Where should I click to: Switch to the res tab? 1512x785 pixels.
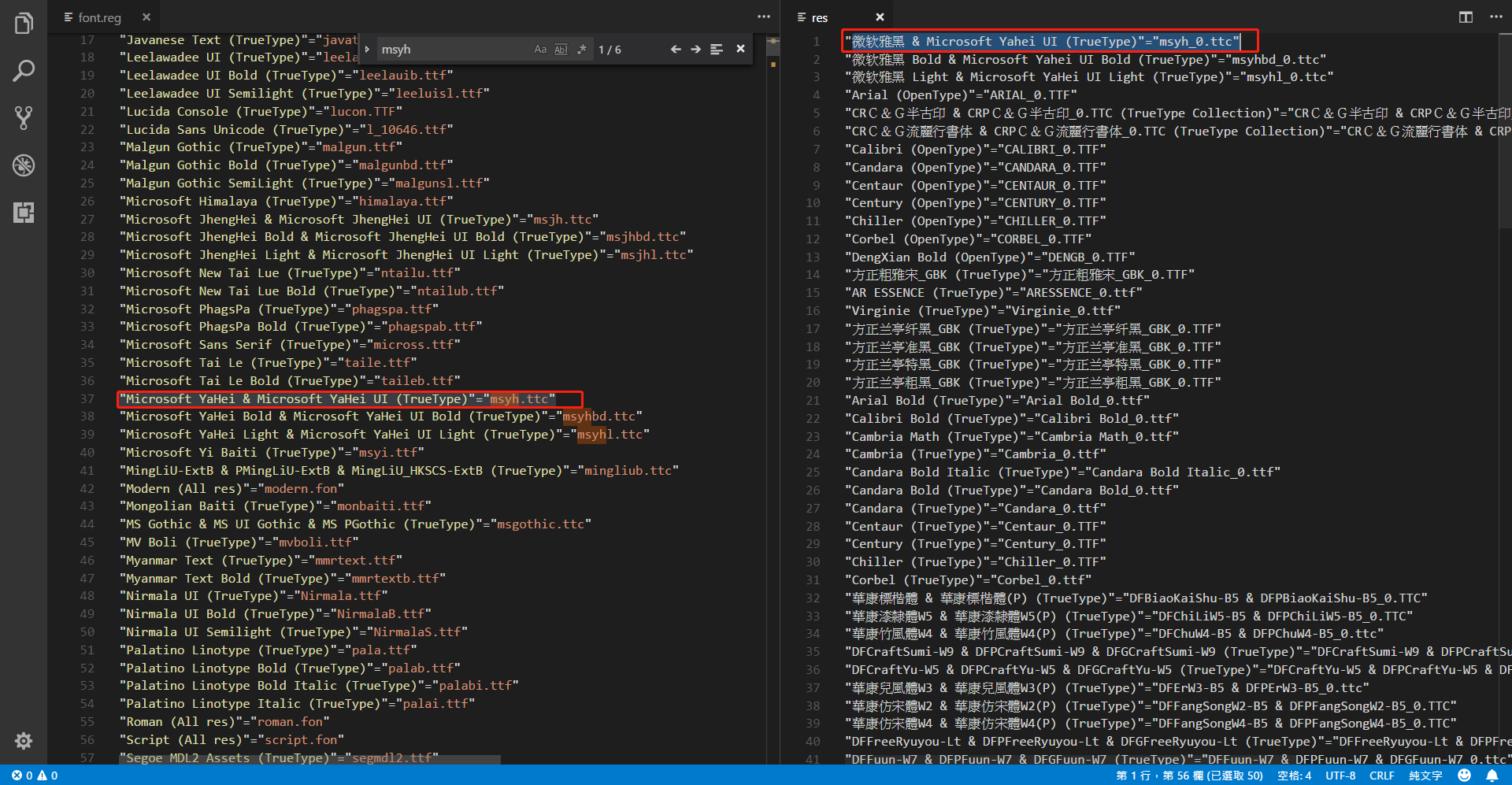pos(820,17)
